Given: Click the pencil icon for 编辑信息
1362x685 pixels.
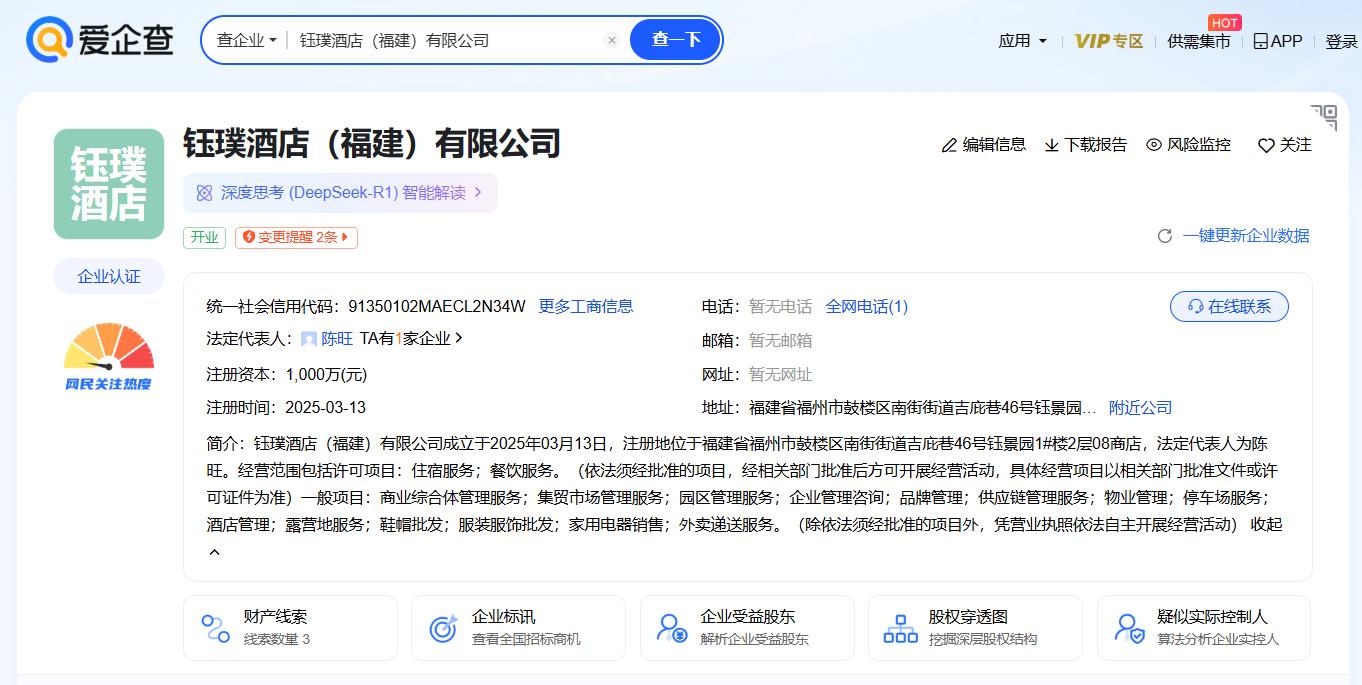Looking at the screenshot, I should 949,145.
